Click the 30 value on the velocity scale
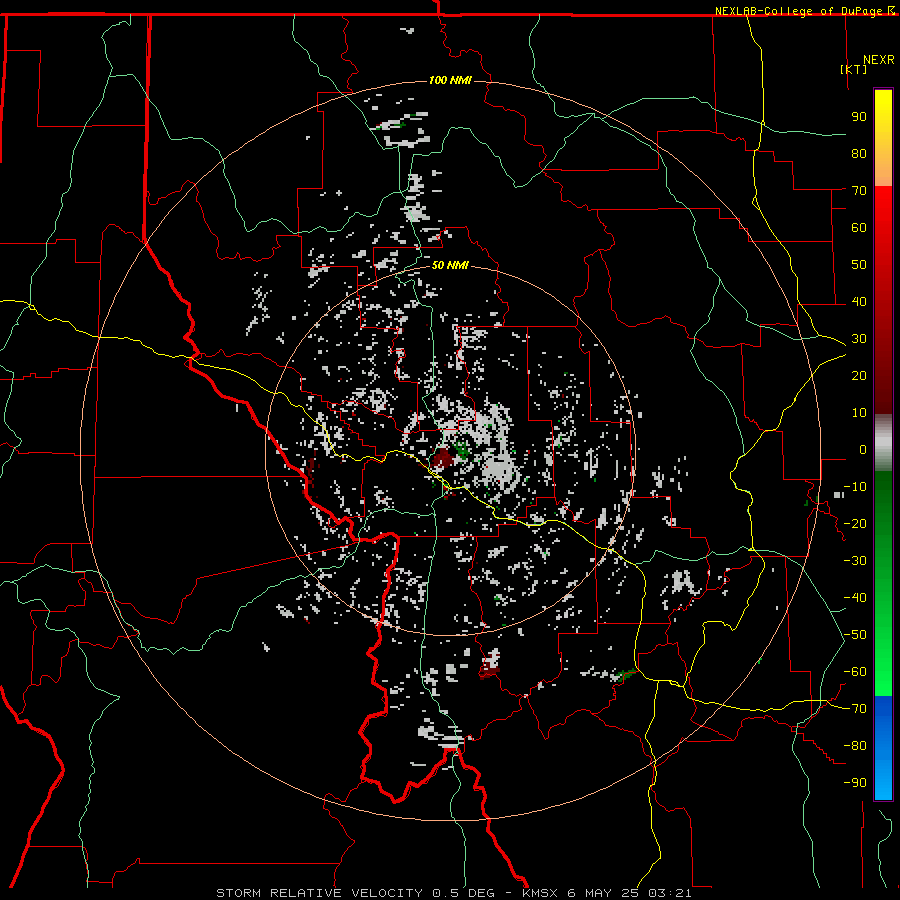 click(859, 339)
